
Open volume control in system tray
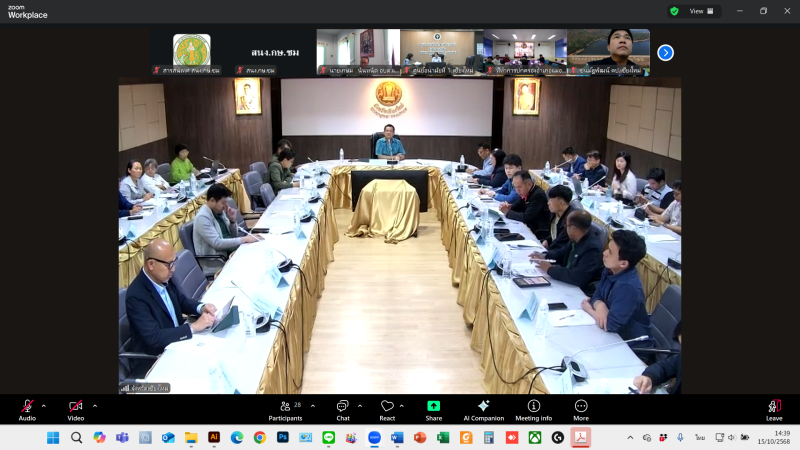tap(732, 438)
